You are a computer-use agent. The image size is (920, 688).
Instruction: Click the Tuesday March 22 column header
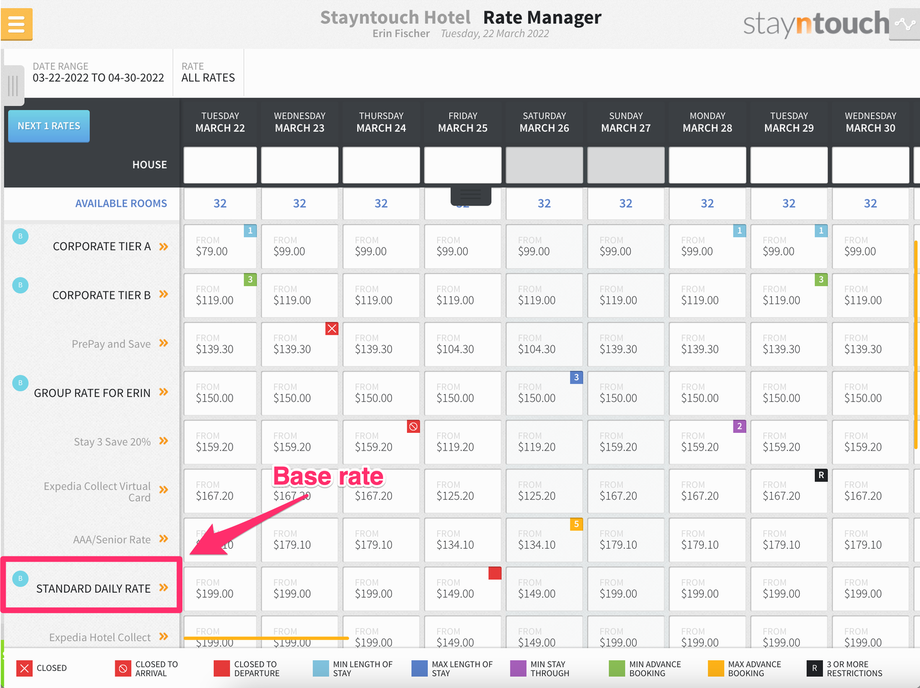coord(220,122)
